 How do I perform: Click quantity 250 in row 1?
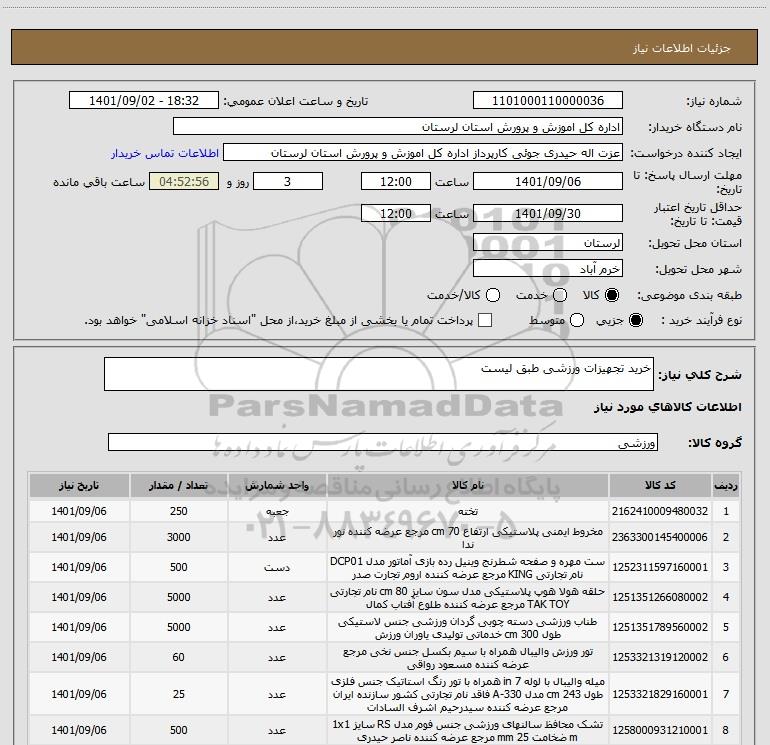coord(179,511)
